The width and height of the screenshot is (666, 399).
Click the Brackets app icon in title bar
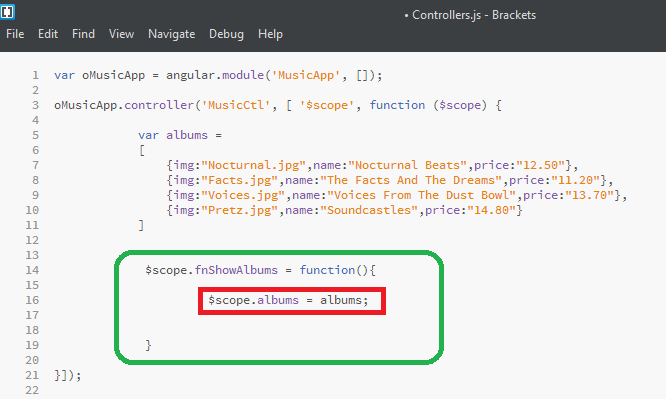click(x=7, y=11)
